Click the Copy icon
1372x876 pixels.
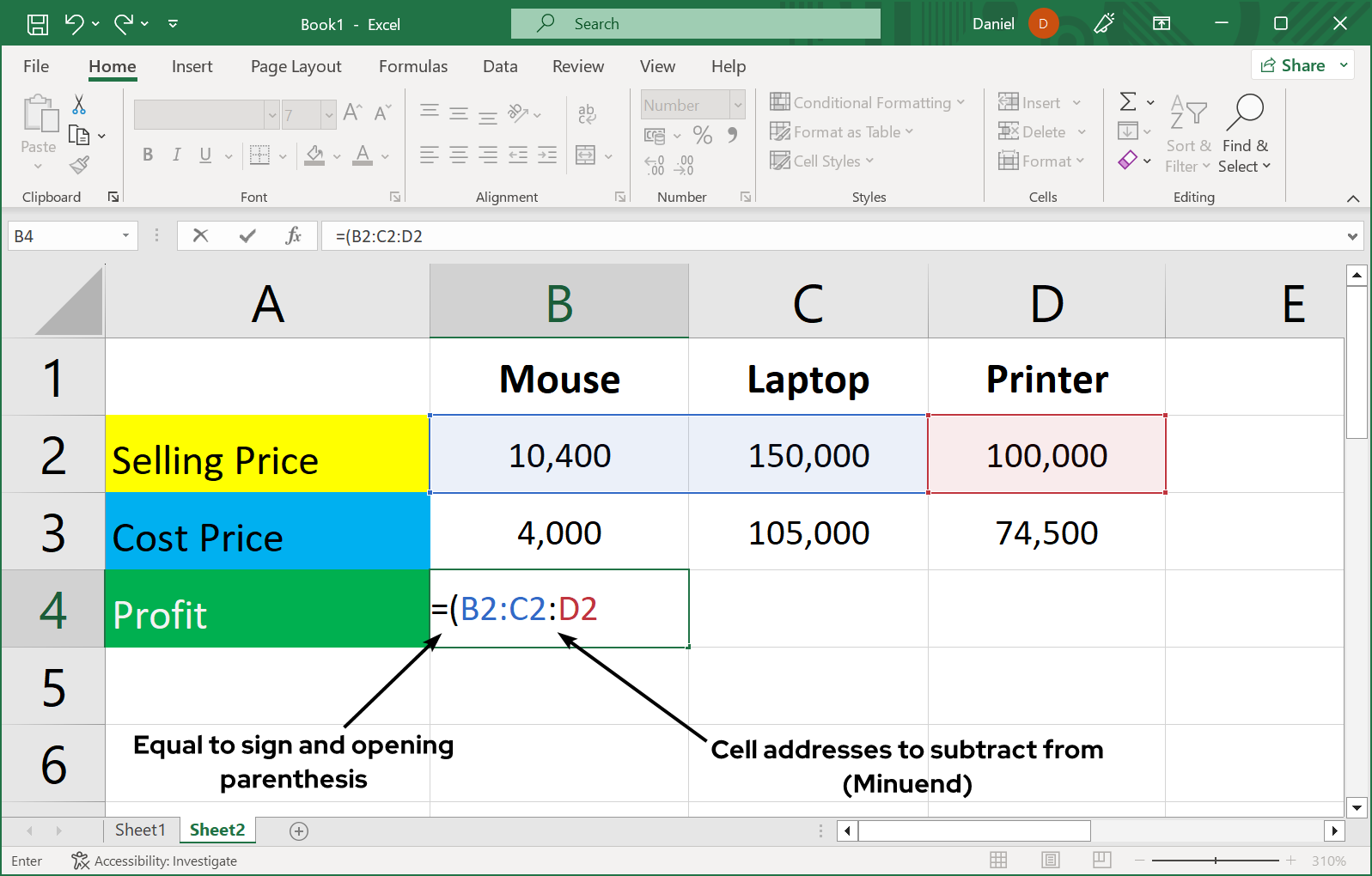[x=79, y=135]
